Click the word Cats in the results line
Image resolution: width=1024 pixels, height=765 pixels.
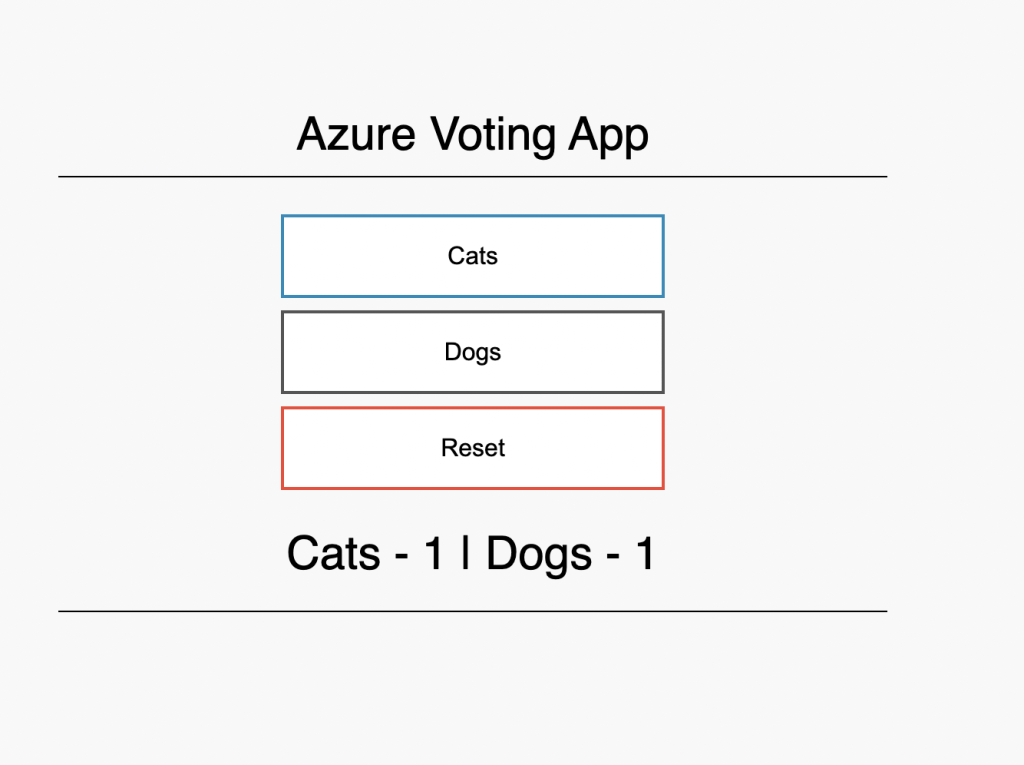click(334, 554)
